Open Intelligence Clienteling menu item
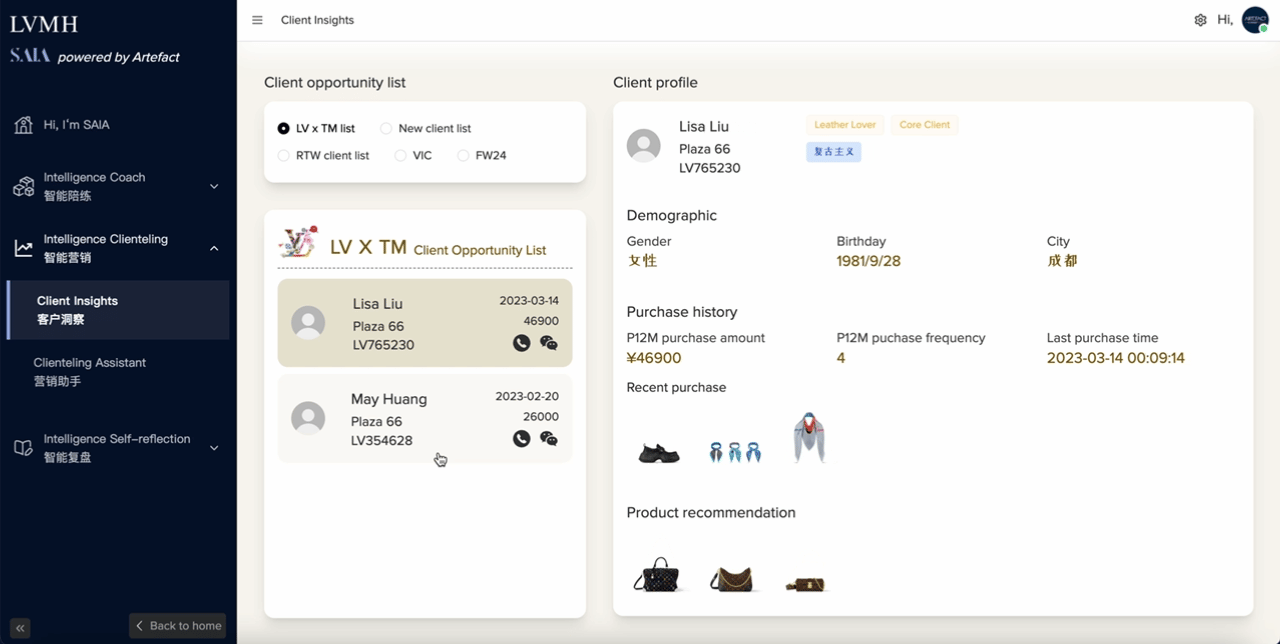This screenshot has height=644, width=1280. coord(118,248)
